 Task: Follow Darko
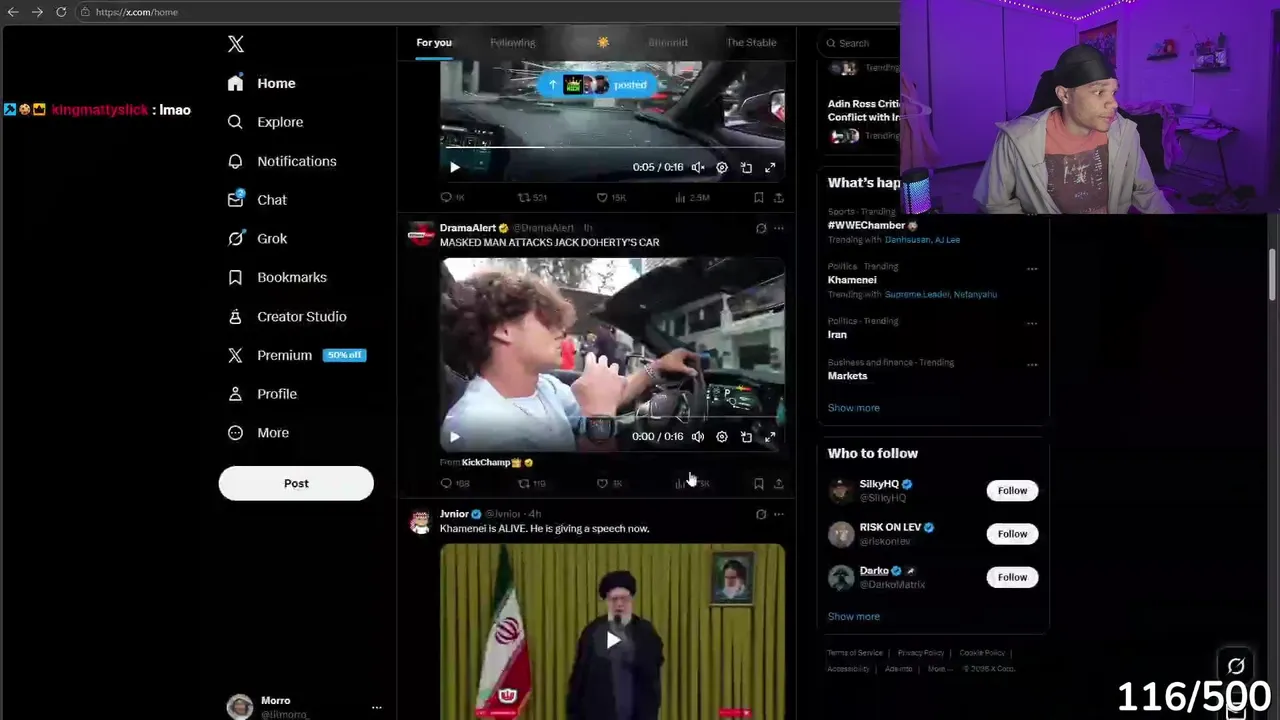pos(1012,577)
